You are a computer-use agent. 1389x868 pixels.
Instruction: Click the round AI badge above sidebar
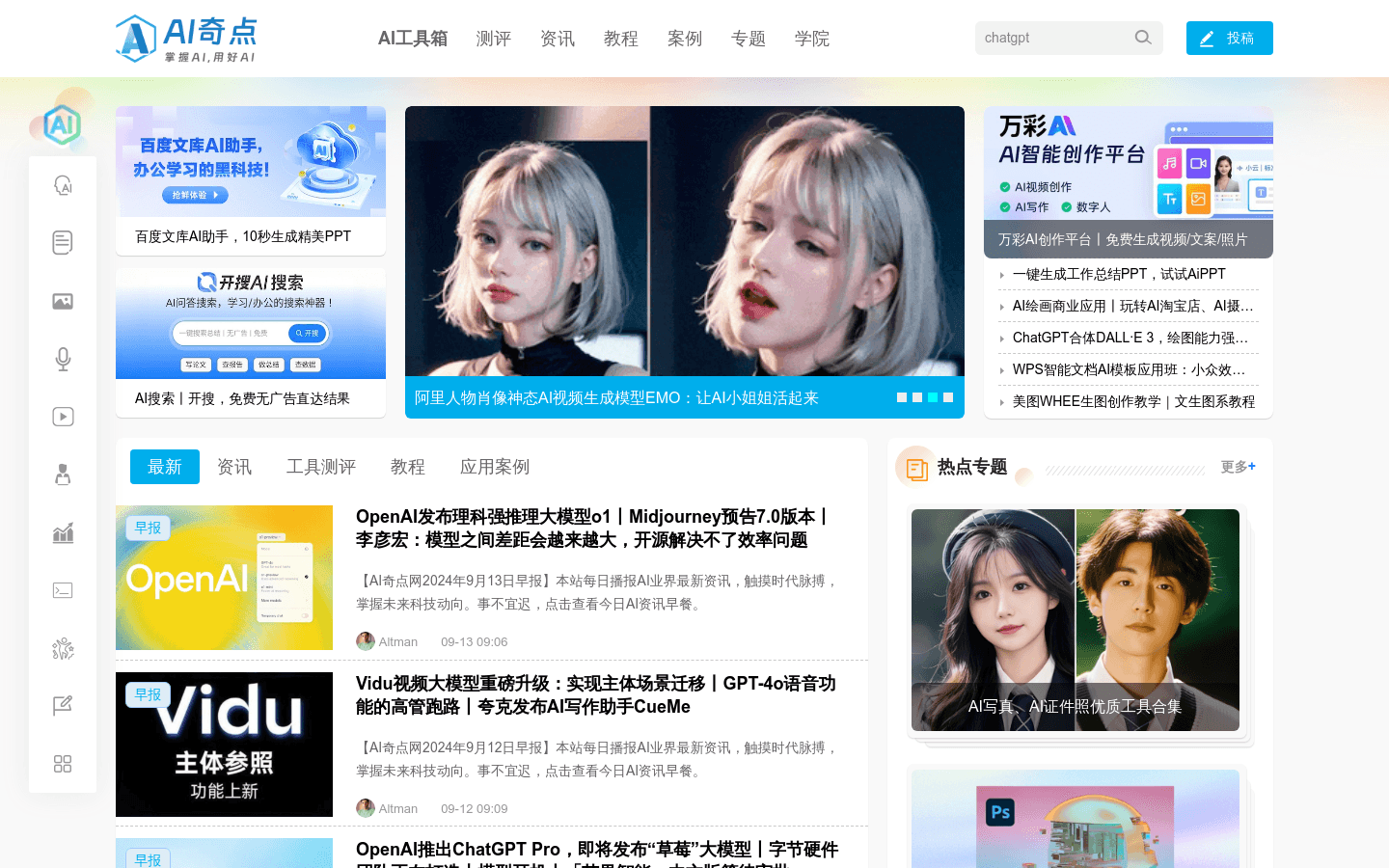pyautogui.click(x=62, y=124)
